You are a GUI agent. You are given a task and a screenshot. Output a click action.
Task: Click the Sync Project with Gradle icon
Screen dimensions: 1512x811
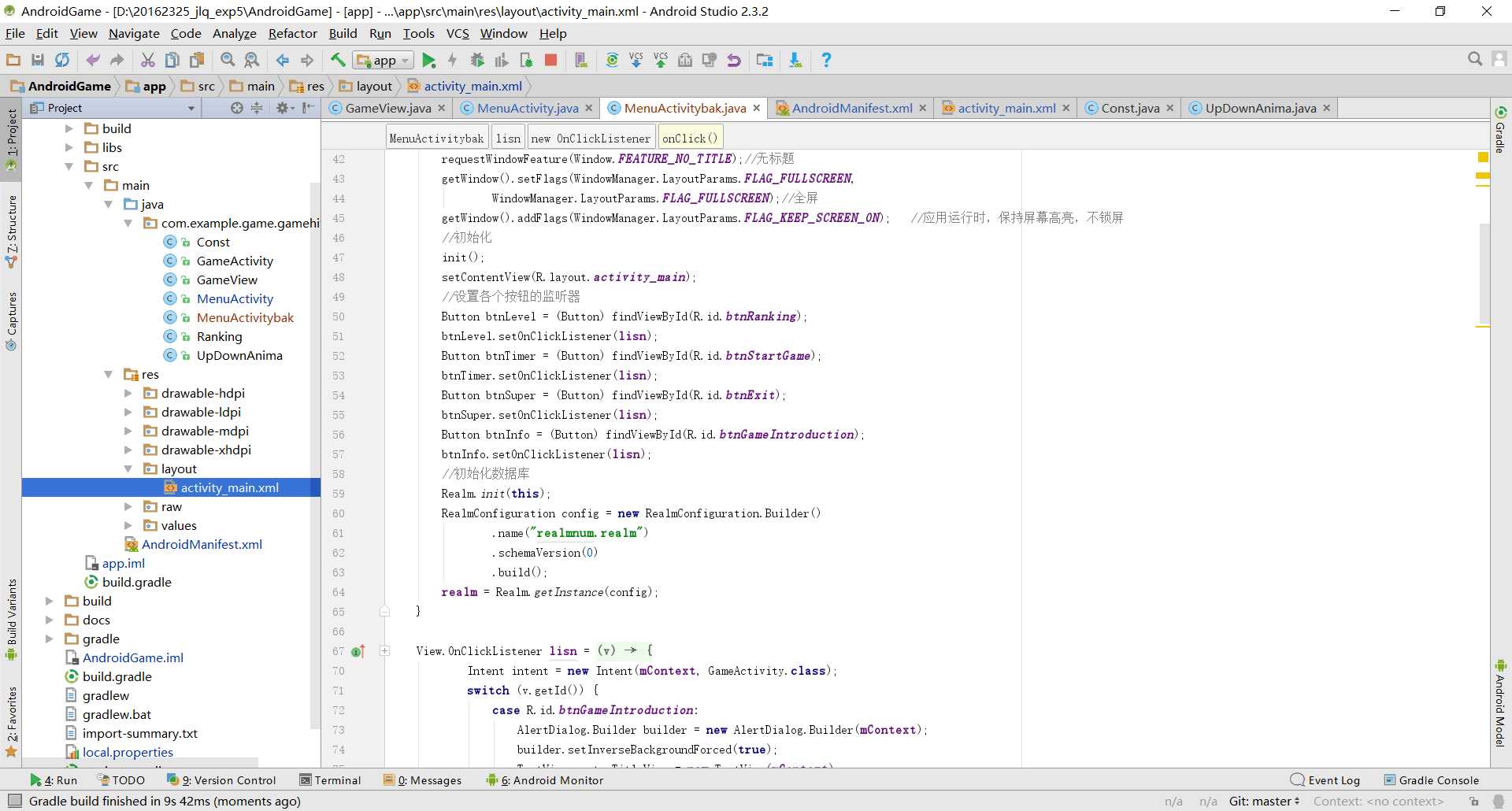(x=612, y=60)
